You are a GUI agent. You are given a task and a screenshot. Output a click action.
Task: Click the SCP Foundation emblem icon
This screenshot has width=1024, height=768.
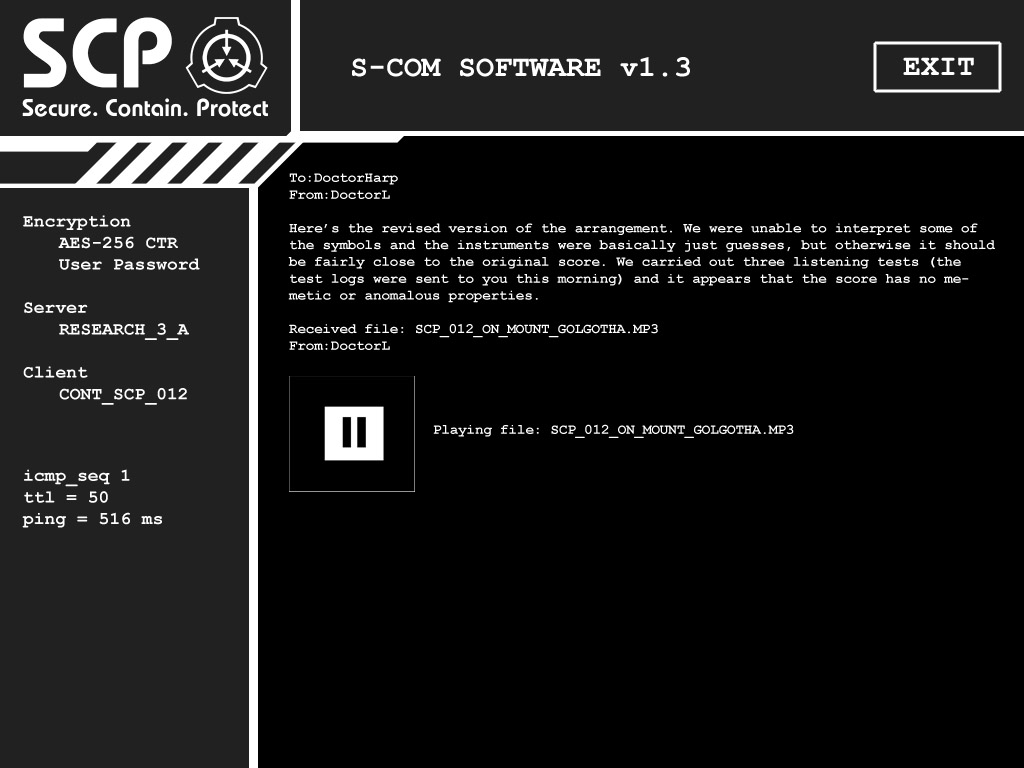(227, 55)
